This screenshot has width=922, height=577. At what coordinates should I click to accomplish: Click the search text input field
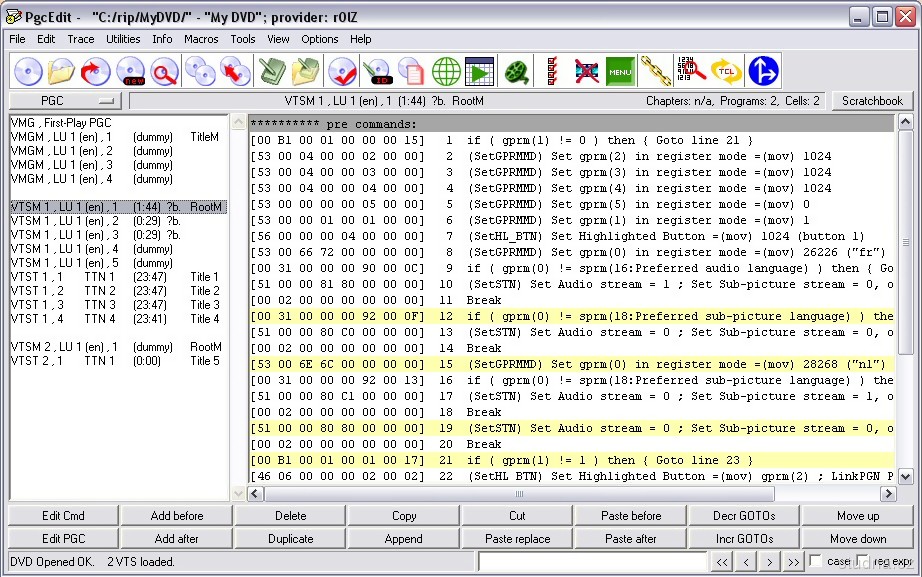pos(591,562)
